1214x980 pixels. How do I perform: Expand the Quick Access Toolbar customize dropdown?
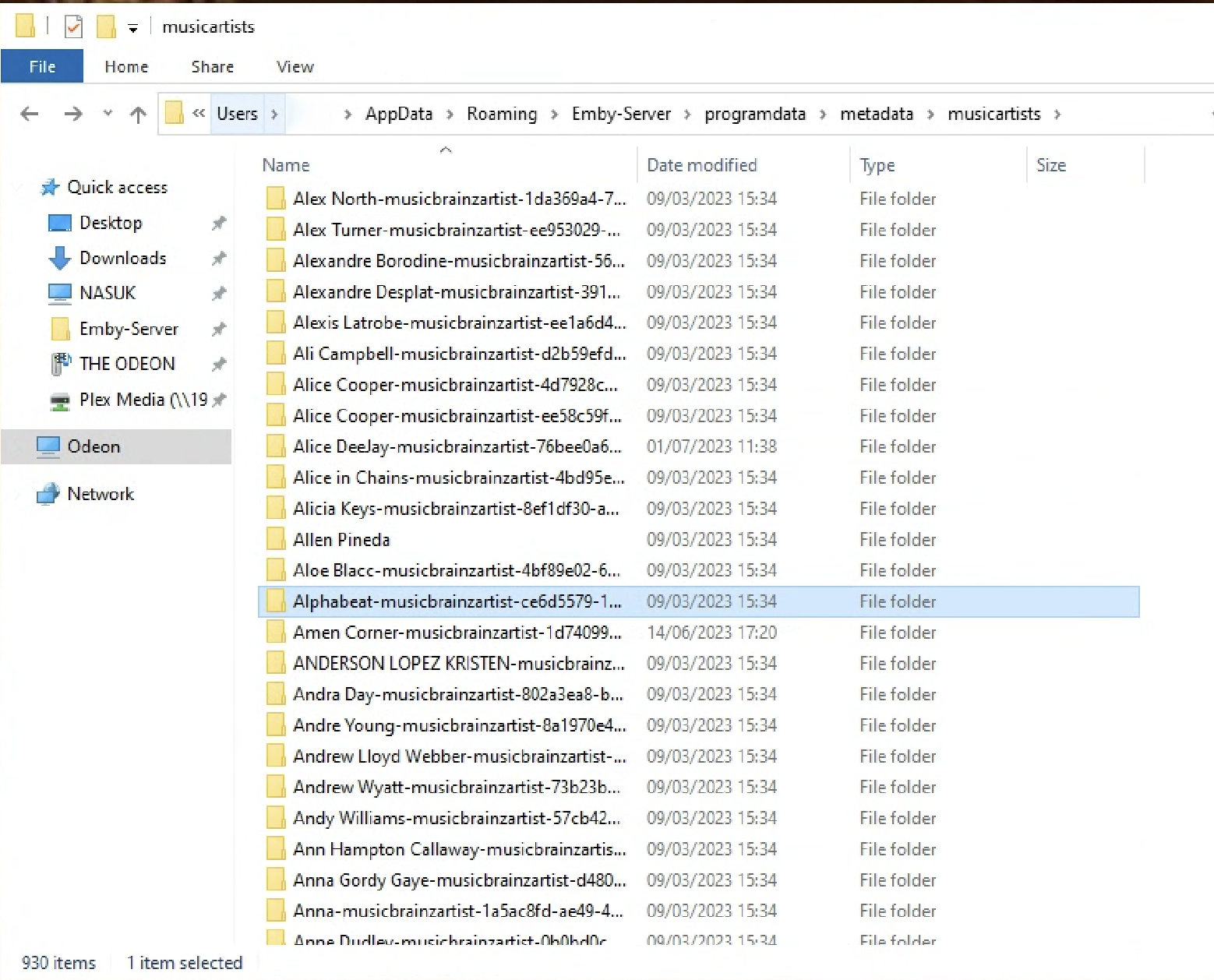click(x=133, y=29)
